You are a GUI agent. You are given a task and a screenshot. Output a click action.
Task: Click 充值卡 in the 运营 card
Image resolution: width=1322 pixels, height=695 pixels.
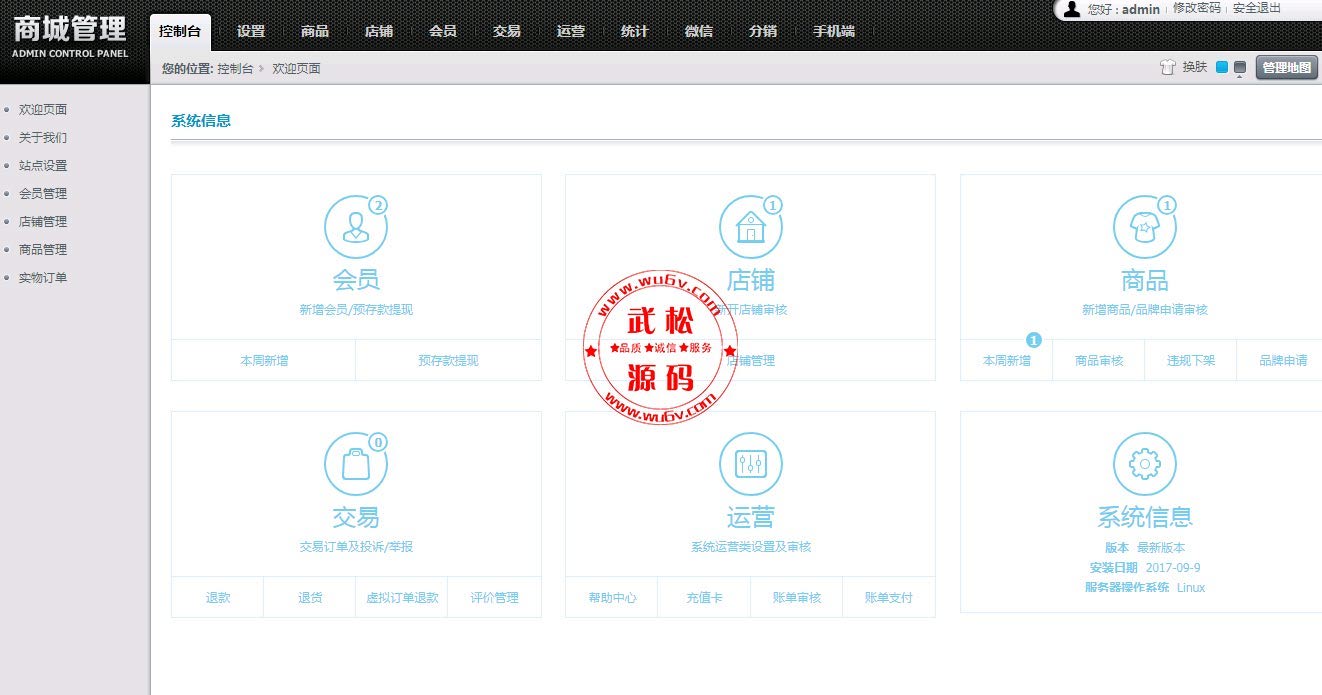click(x=704, y=598)
